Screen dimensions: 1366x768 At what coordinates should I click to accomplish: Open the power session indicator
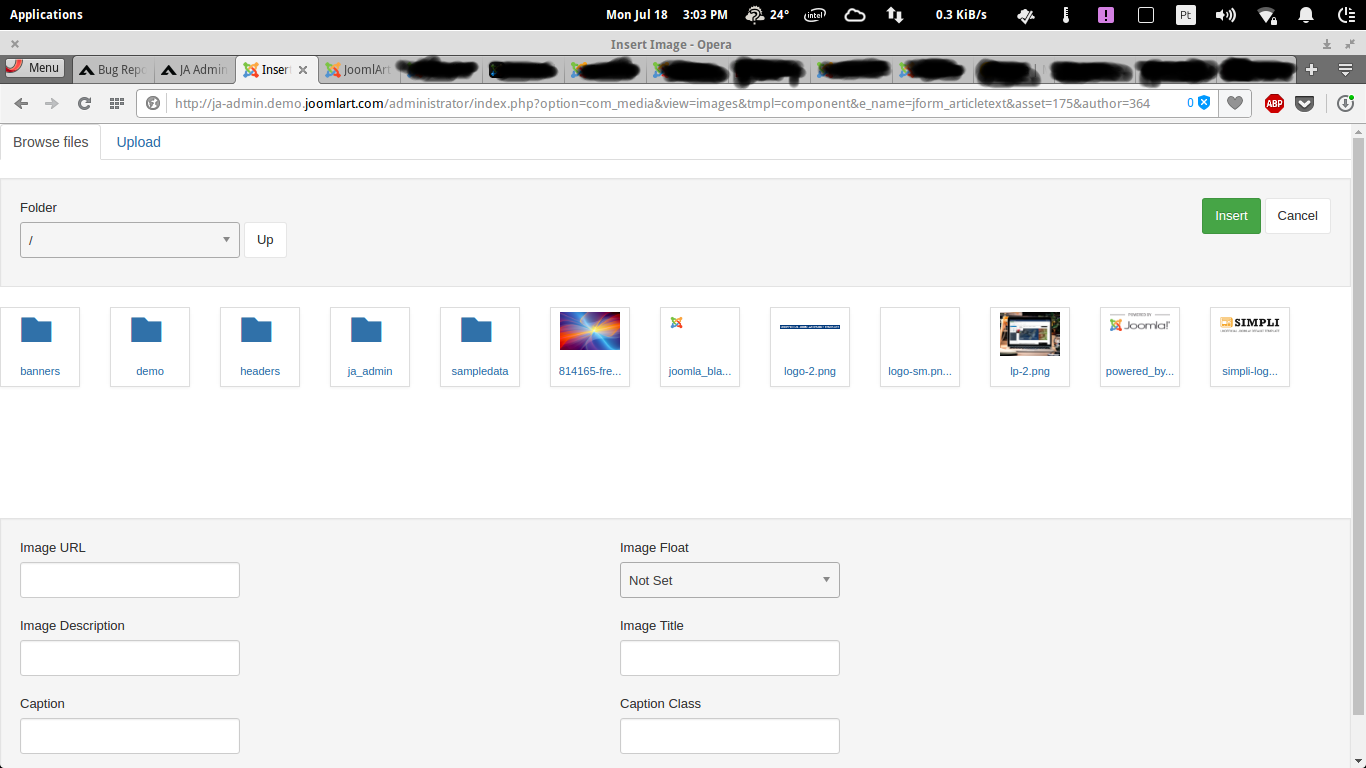click(x=1346, y=15)
